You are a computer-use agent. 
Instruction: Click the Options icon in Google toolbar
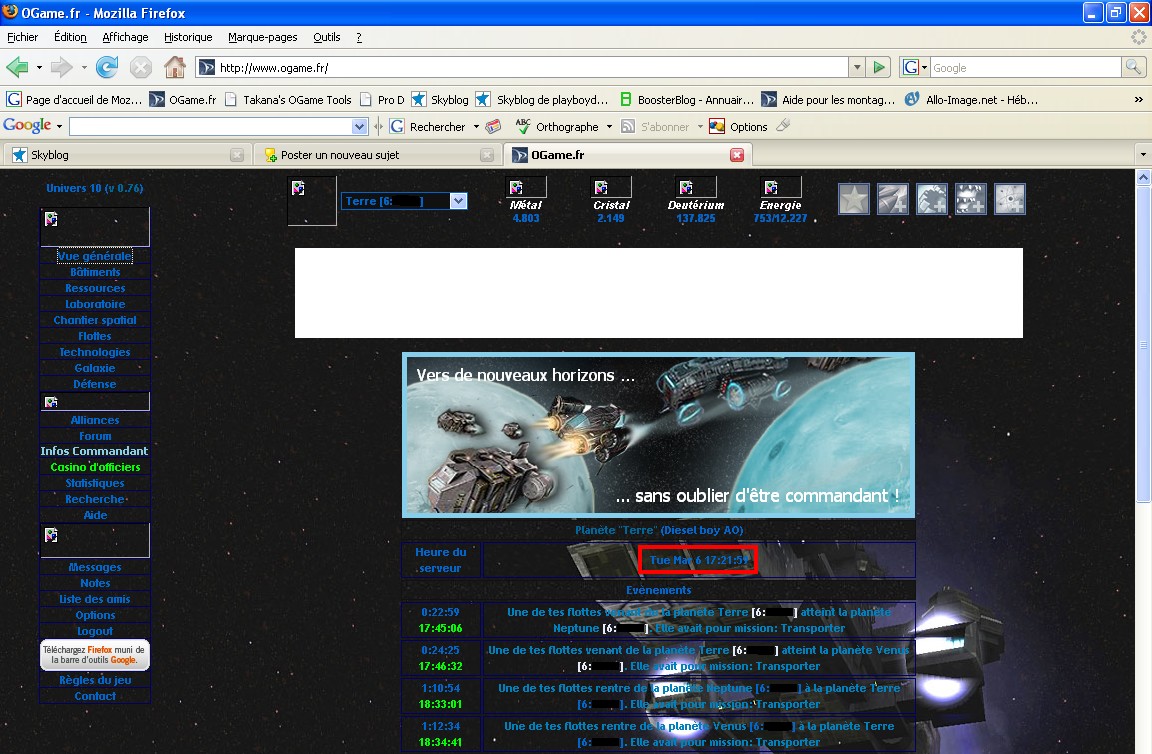(716, 126)
